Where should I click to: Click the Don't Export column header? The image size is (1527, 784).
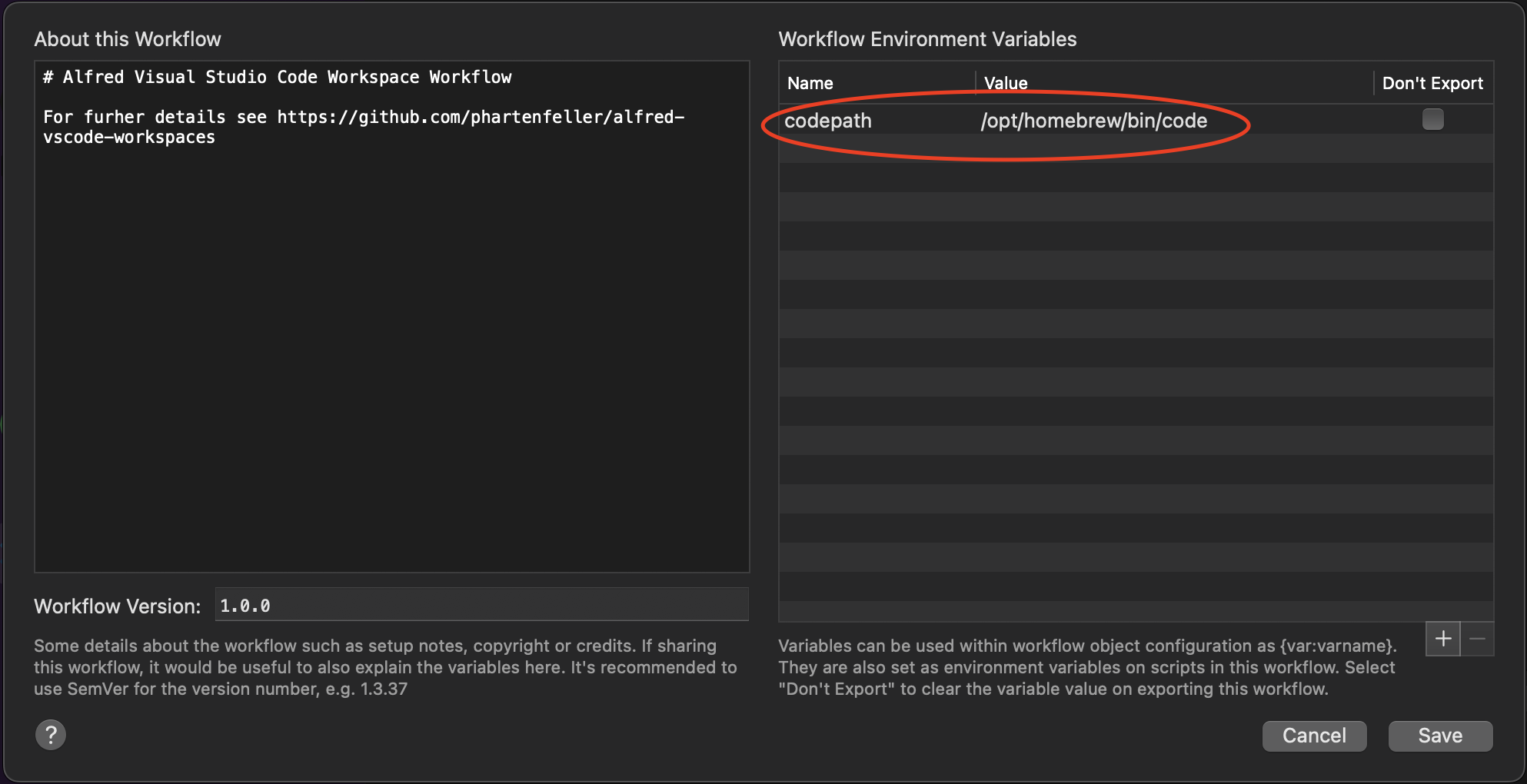(1432, 83)
